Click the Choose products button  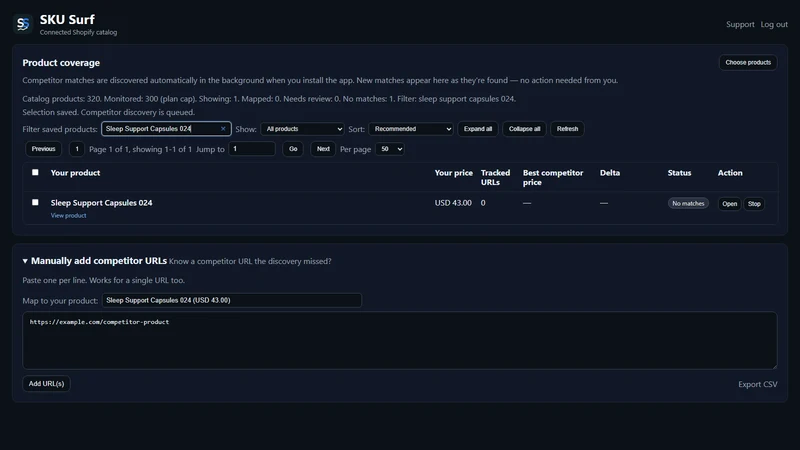pyautogui.click(x=748, y=62)
